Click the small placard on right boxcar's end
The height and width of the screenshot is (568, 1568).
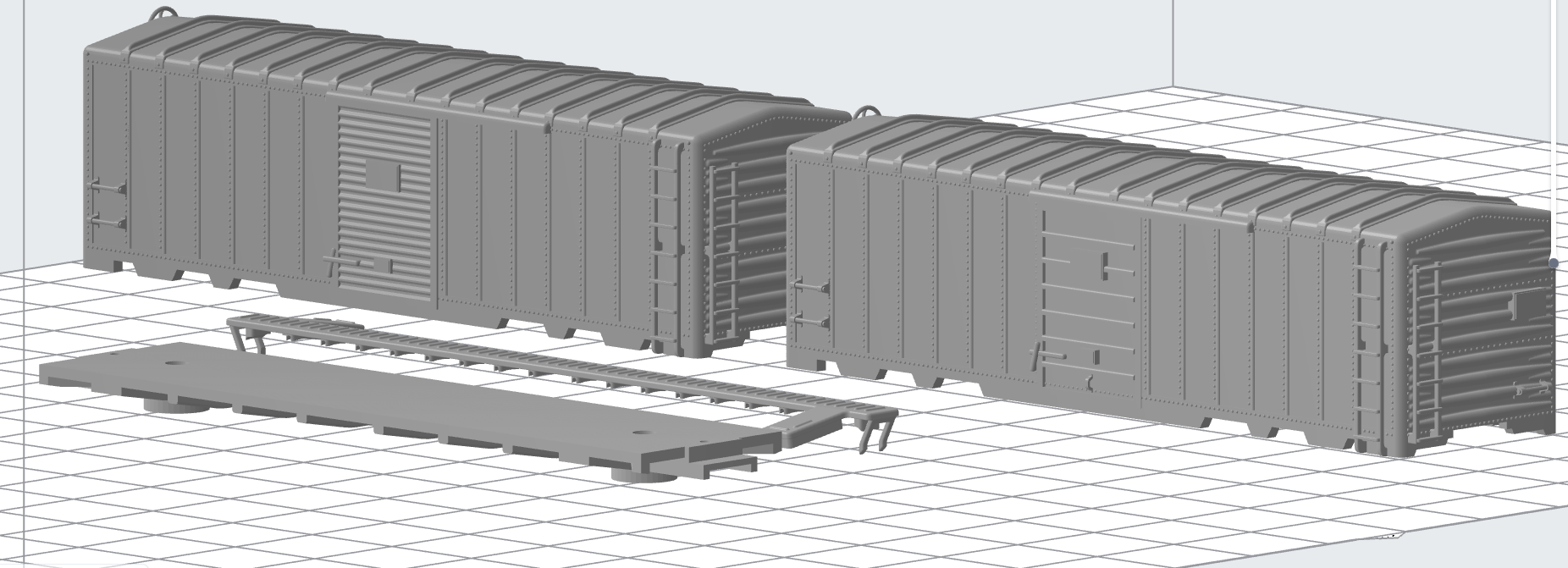tap(1529, 305)
